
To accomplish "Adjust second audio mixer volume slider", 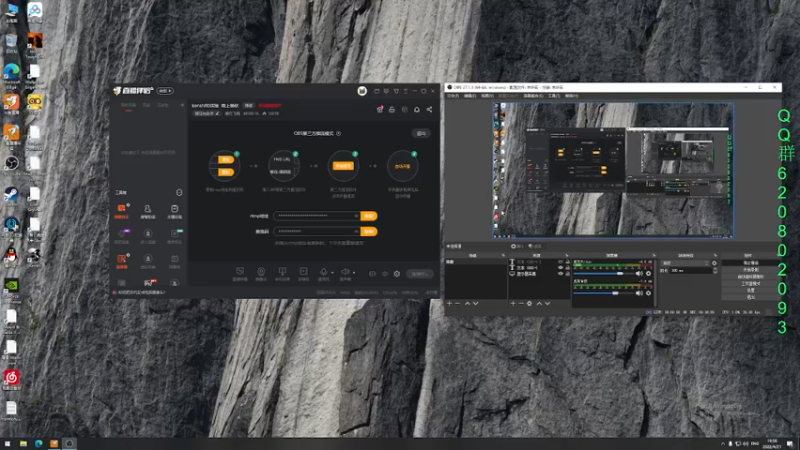I will pos(605,293).
